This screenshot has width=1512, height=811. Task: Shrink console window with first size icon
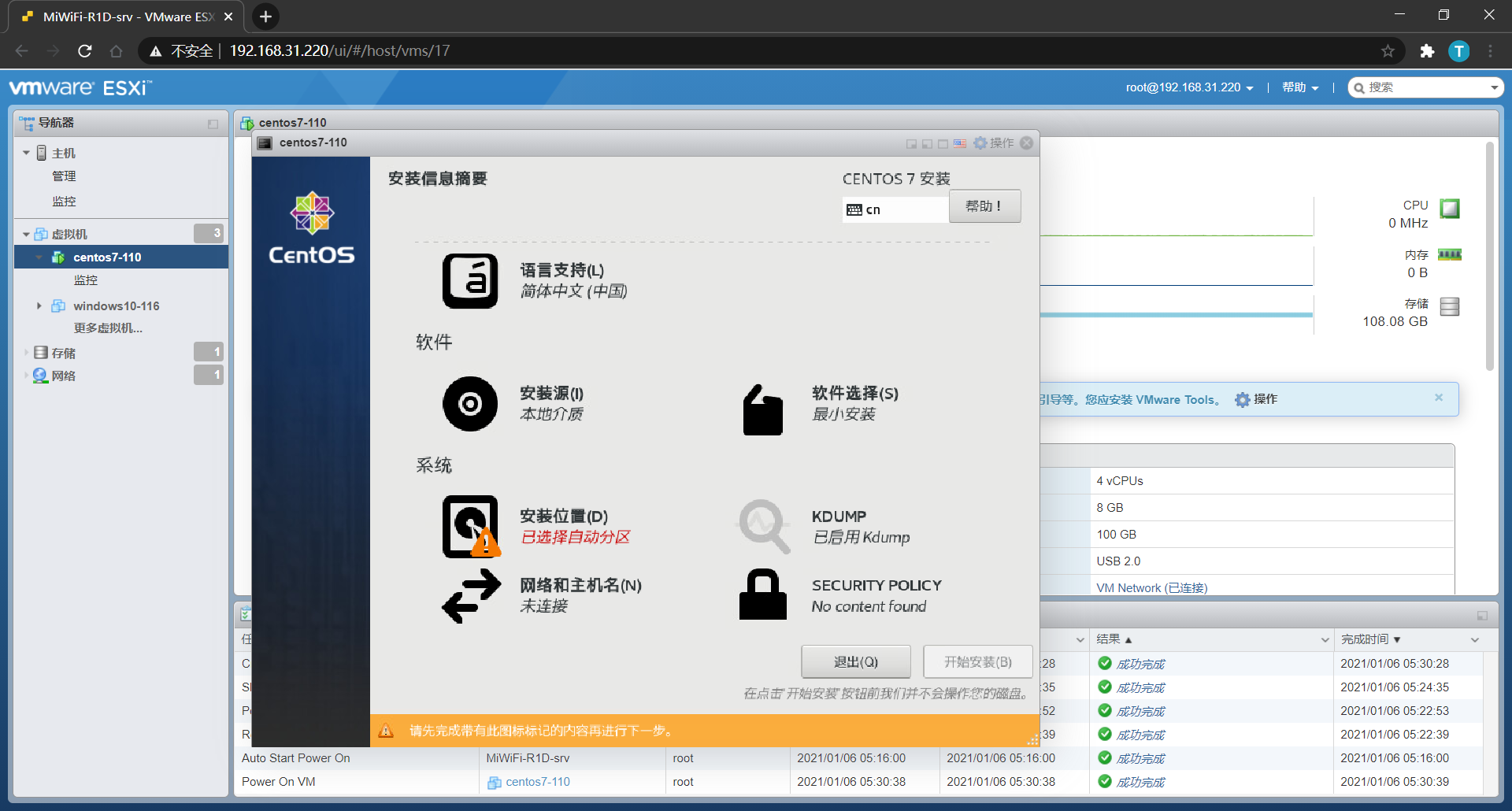[911, 144]
